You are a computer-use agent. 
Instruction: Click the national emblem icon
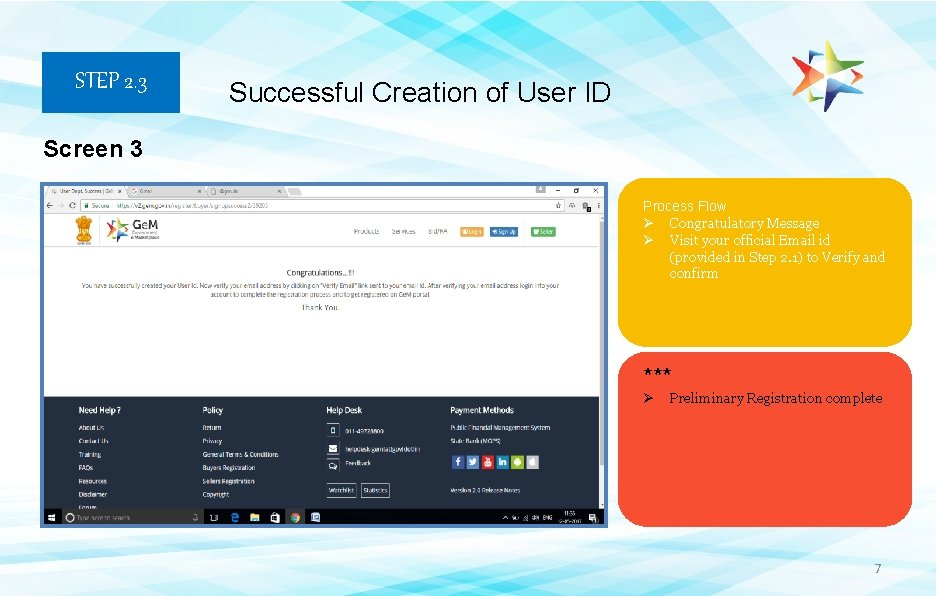pyautogui.click(x=84, y=230)
